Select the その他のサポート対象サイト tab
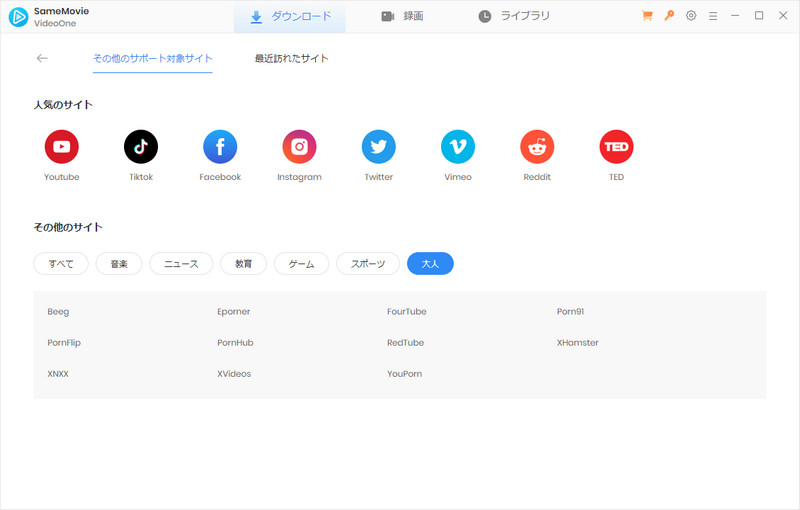Viewport: 800px width, 510px height. pyautogui.click(x=153, y=59)
